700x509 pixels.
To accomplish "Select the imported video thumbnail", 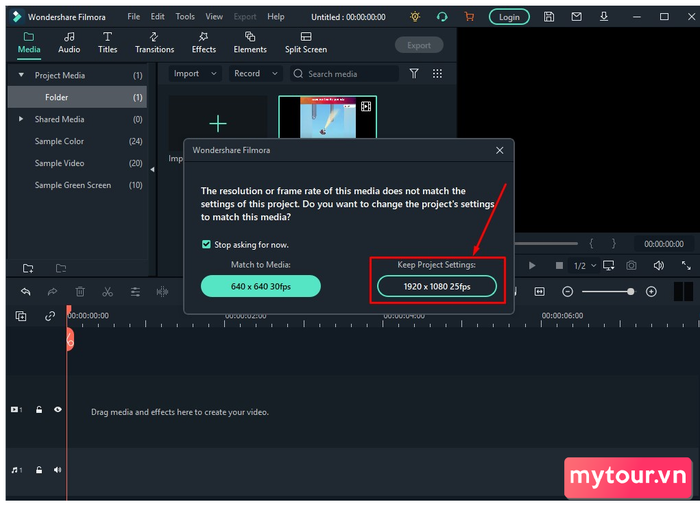I will click(328, 117).
